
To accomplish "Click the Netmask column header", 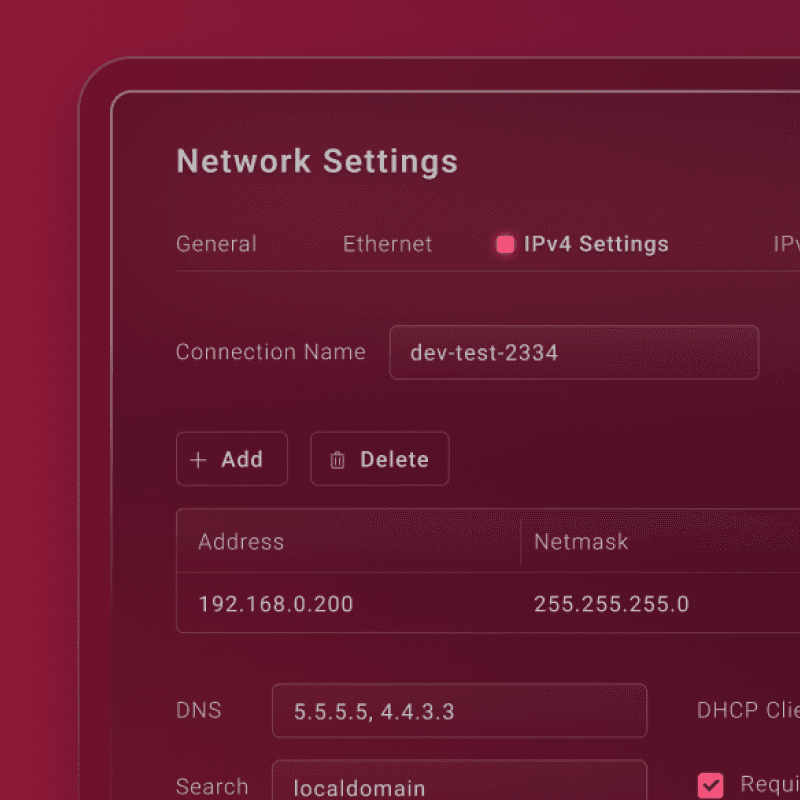I will pyautogui.click(x=581, y=541).
